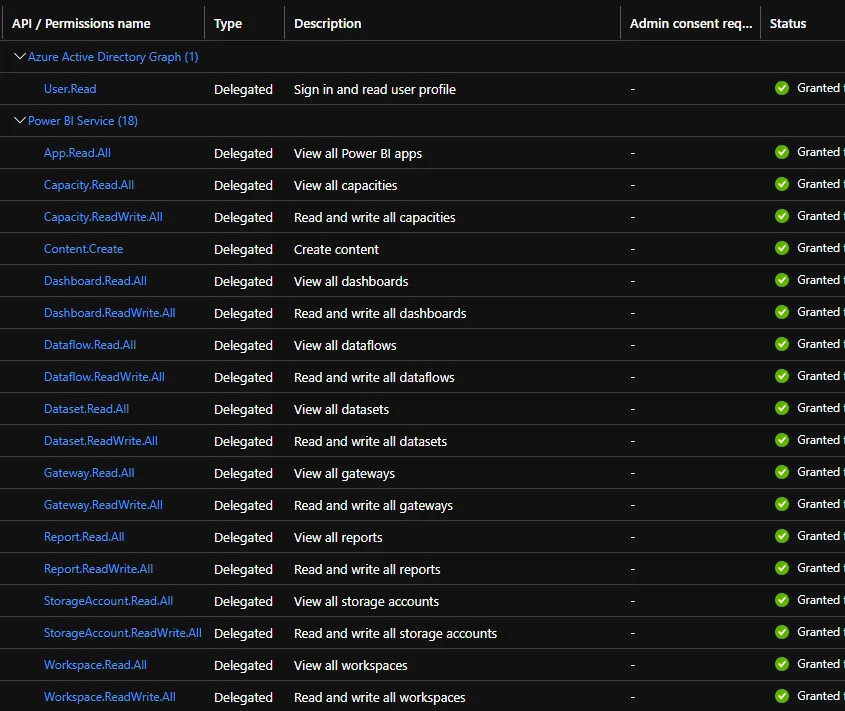
Task: Click the green checkmark for Dataflow.ReadWrite.All
Action: click(x=782, y=376)
